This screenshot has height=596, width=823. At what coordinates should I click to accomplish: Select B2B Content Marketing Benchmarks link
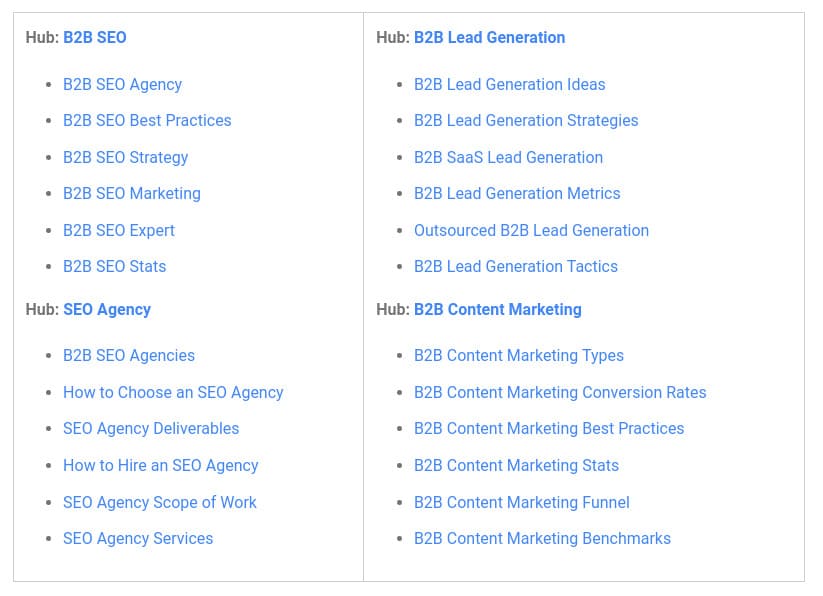coord(542,538)
